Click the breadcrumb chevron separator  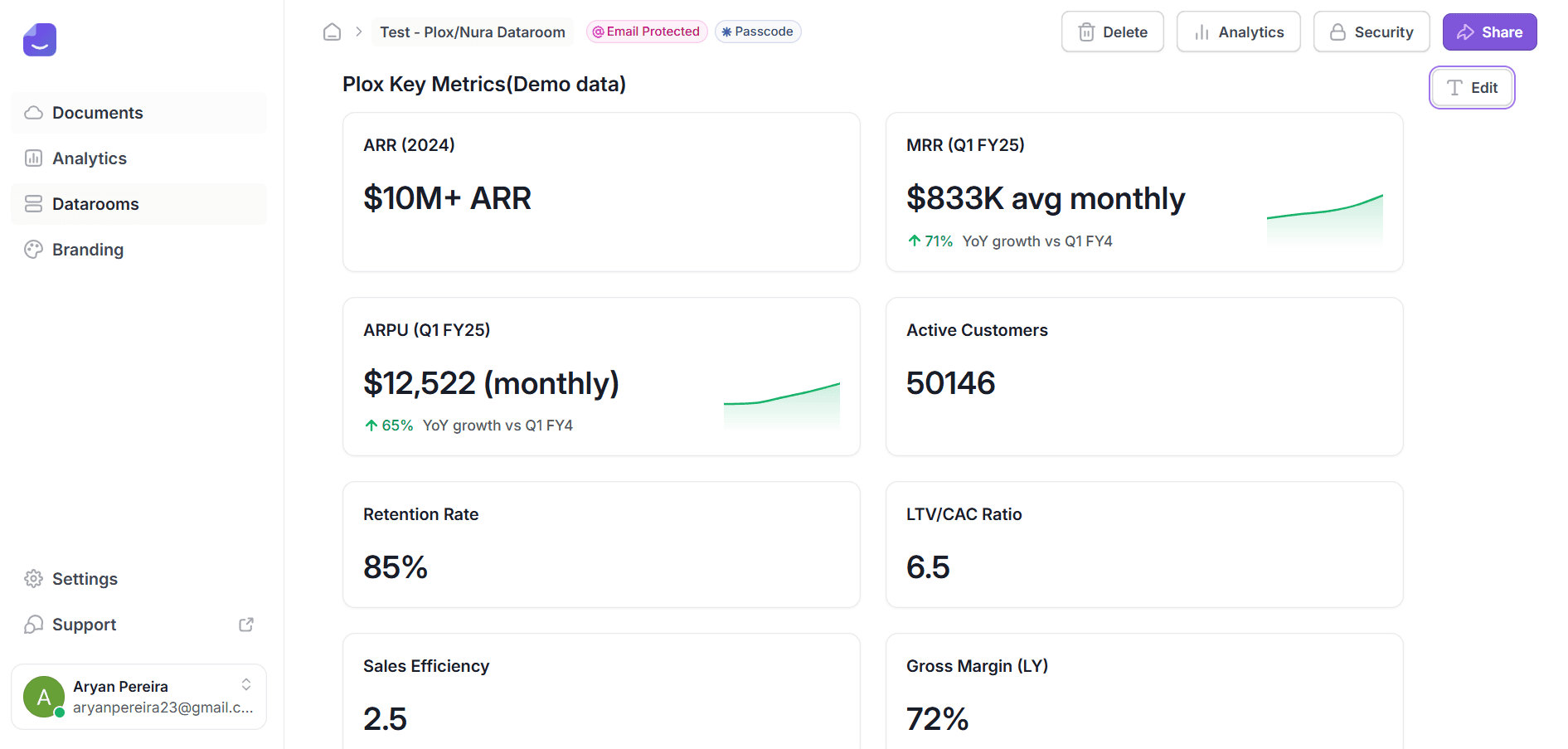tap(359, 32)
